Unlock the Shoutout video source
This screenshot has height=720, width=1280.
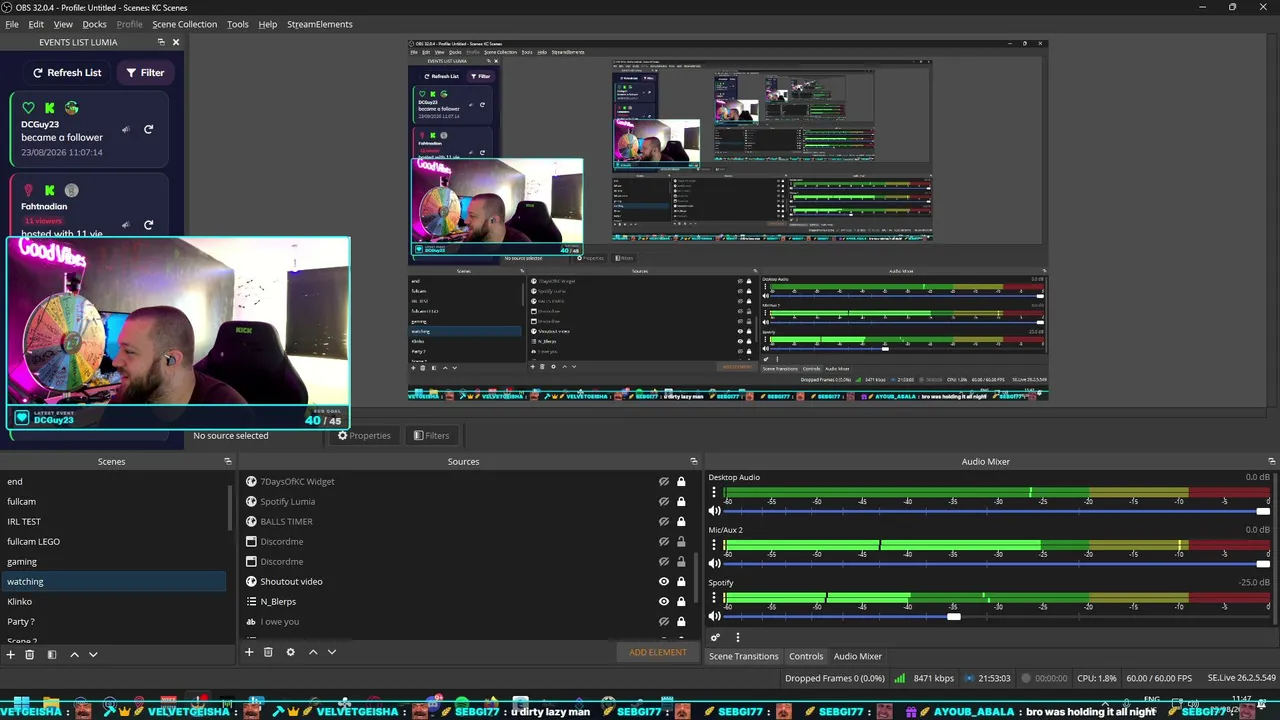tap(681, 581)
